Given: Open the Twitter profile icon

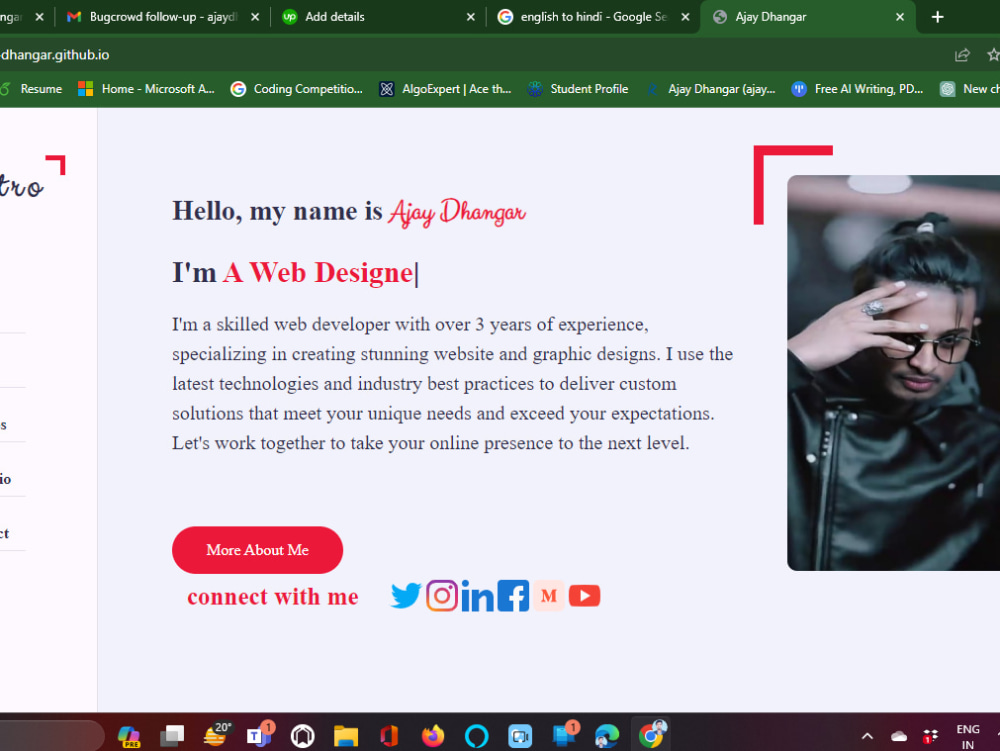Looking at the screenshot, I should 405,596.
